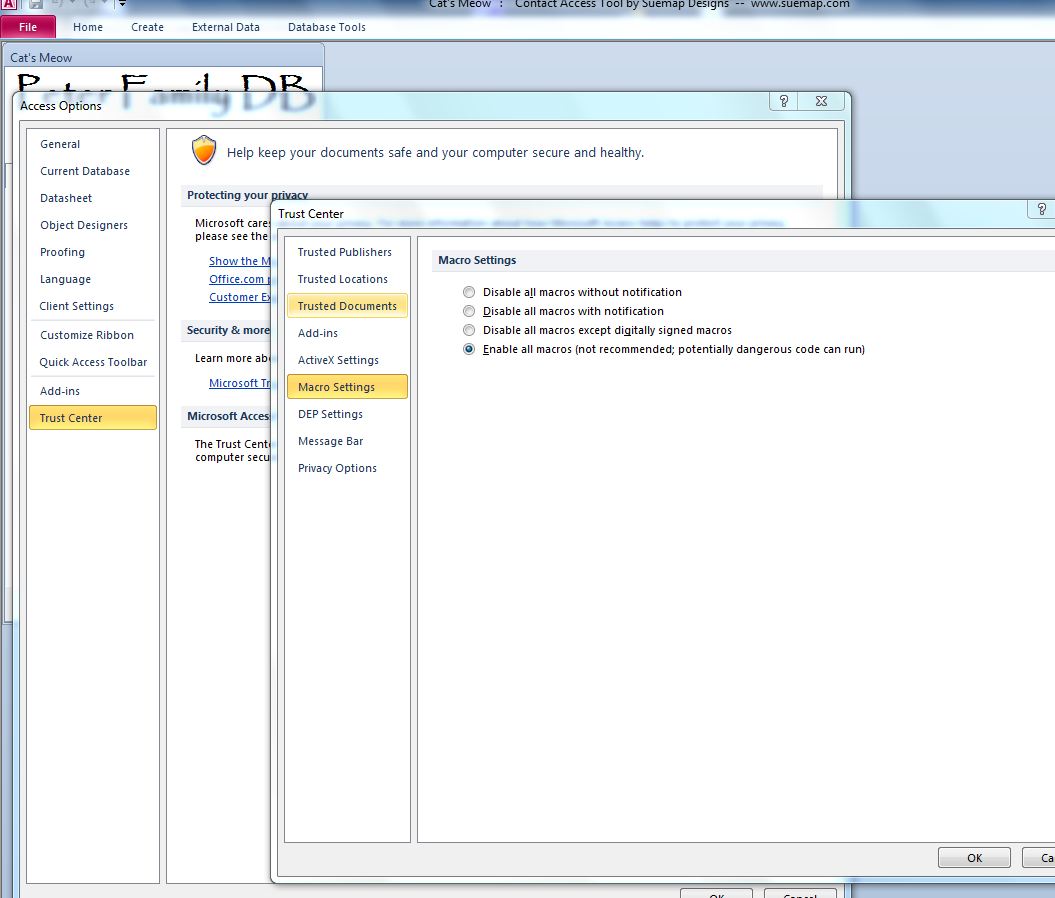The image size is (1055, 898).
Task: Select Trust Center in Access Options list
Action: (x=93, y=418)
